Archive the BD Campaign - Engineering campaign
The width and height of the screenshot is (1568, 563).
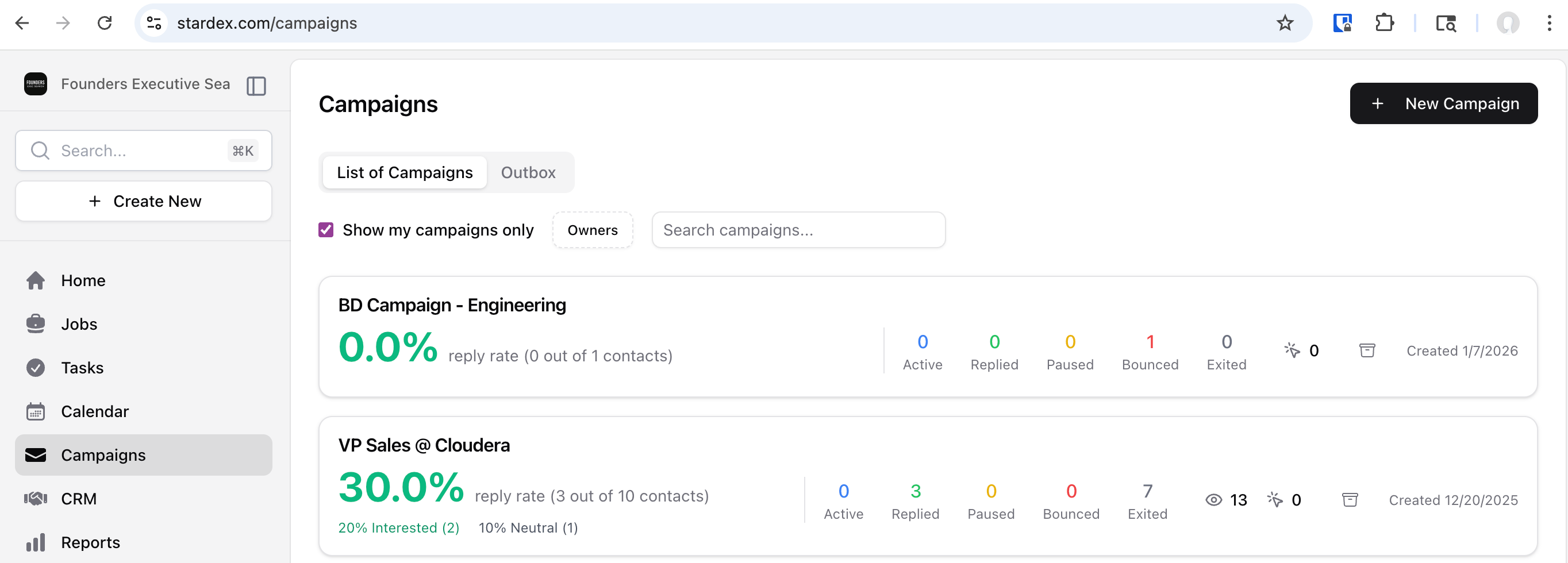click(x=1367, y=350)
